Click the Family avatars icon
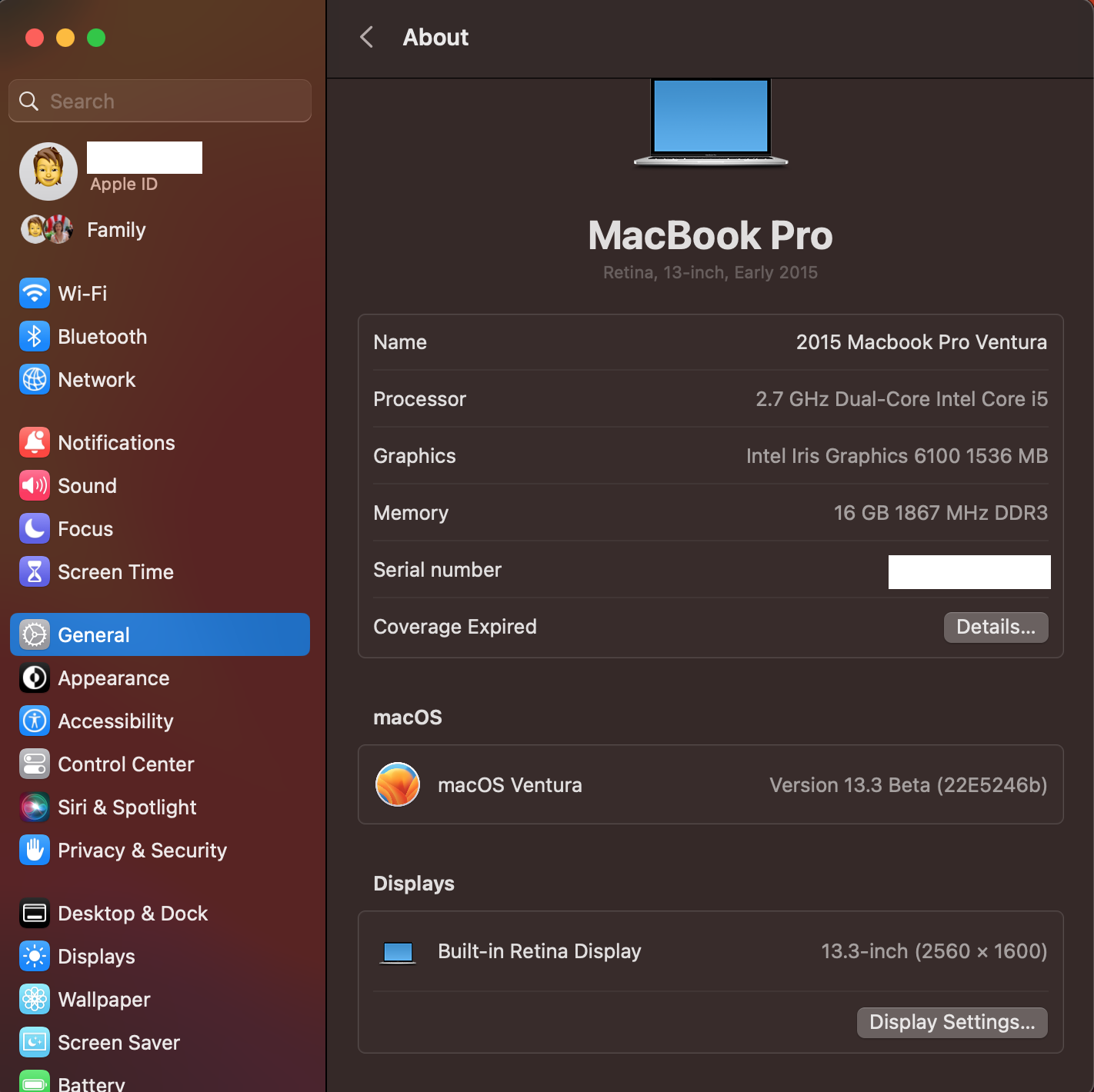Screen dimensions: 1094x1092 click(47, 229)
